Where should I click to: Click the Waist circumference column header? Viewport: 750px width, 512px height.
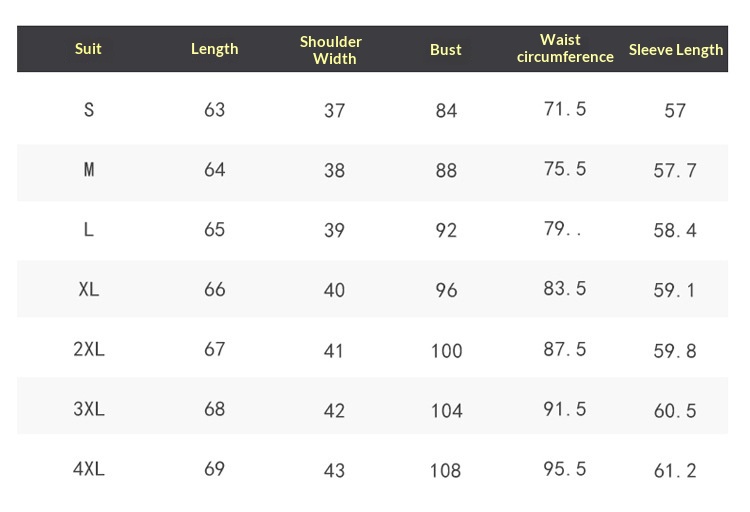(x=564, y=49)
